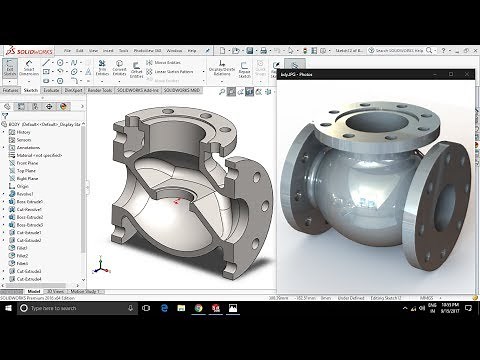
Task: Open the SOLIDWORKS Add-Ins tab
Action: [138, 90]
